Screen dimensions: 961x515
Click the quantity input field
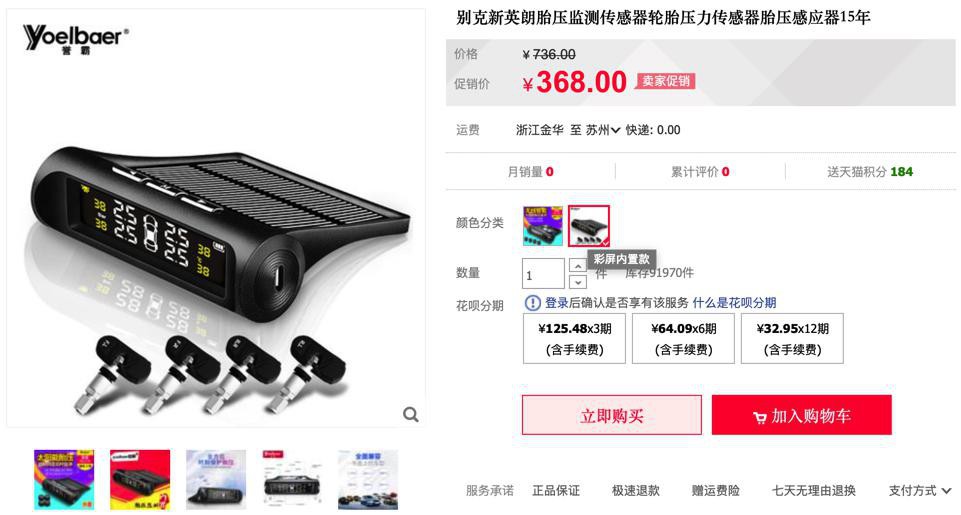543,273
